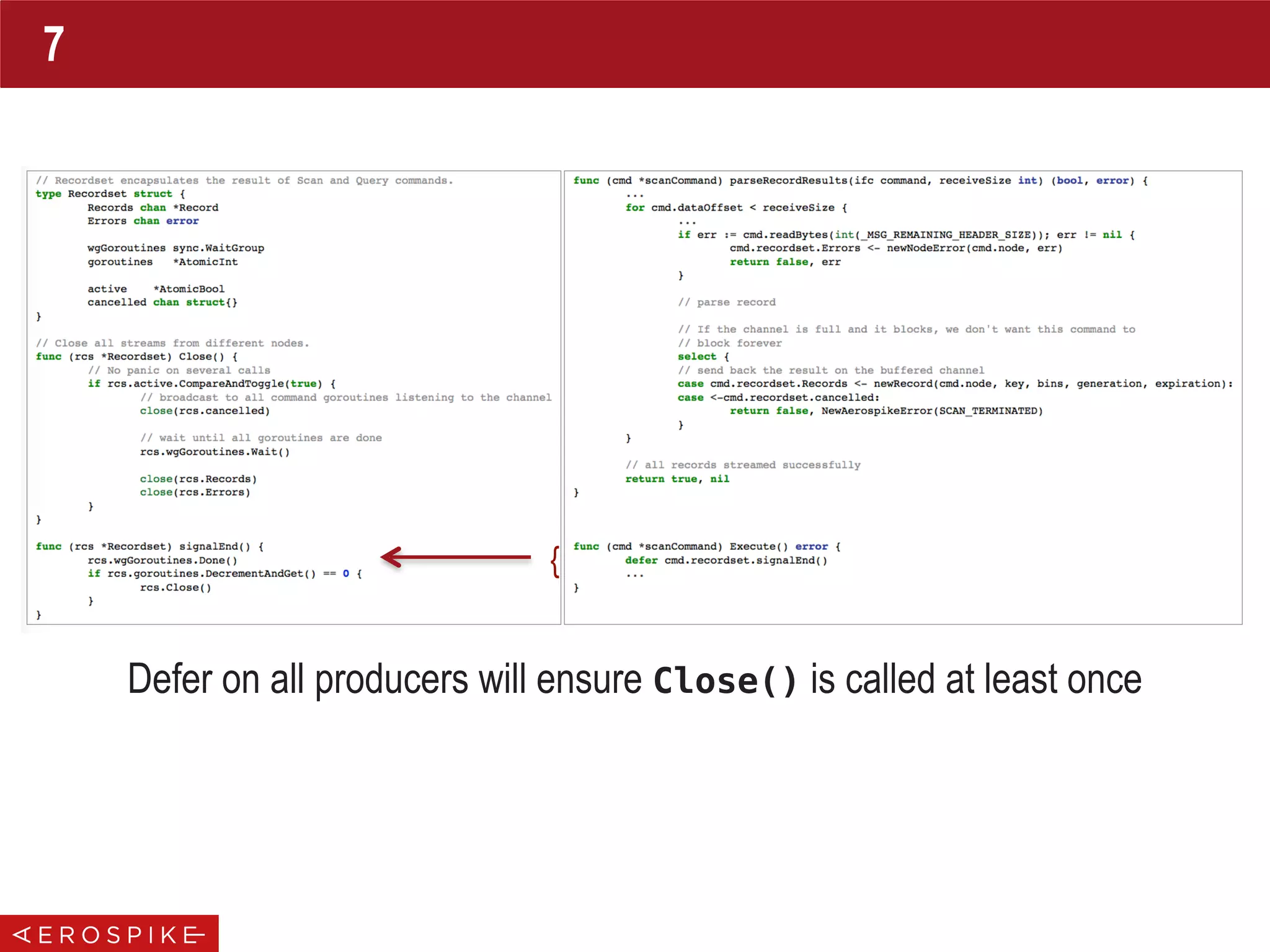The width and height of the screenshot is (1270, 952).
Task: Click the Aerospike logo
Action: 109,934
